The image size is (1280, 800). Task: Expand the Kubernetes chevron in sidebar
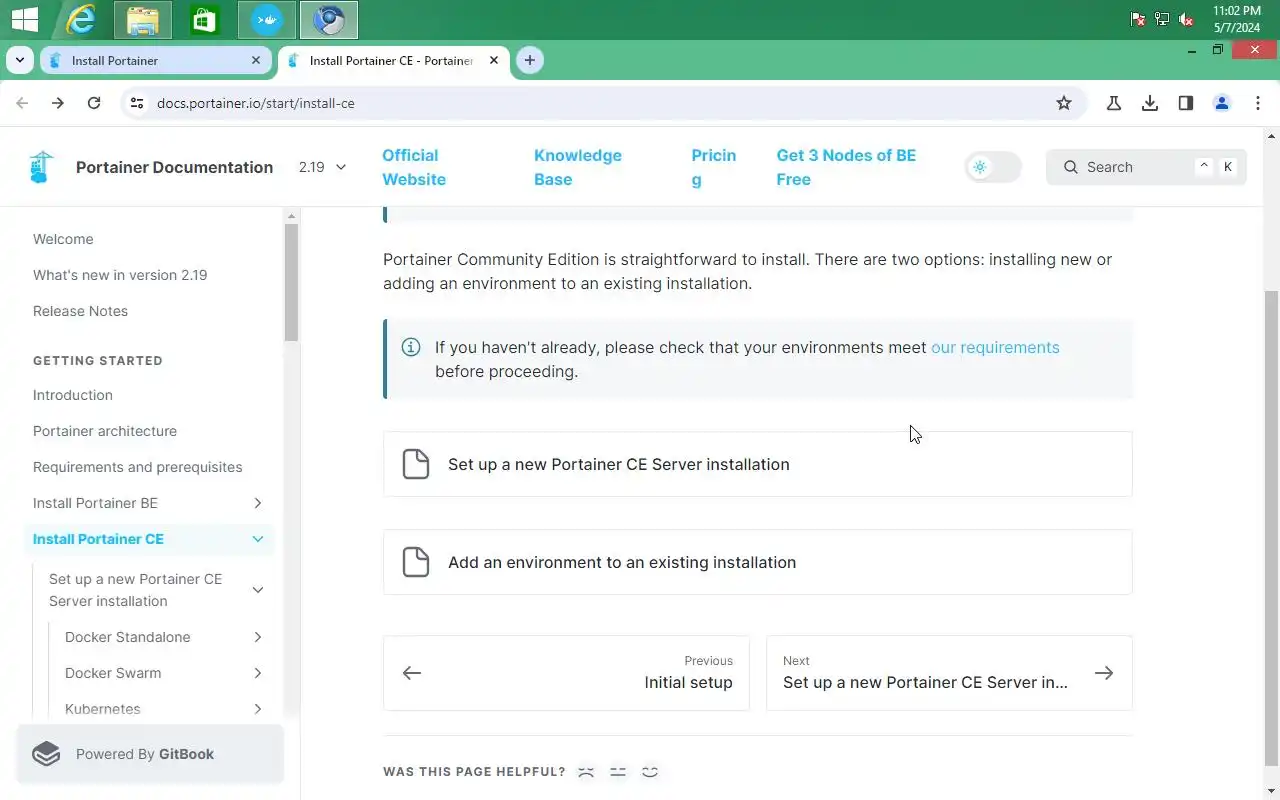click(x=258, y=709)
